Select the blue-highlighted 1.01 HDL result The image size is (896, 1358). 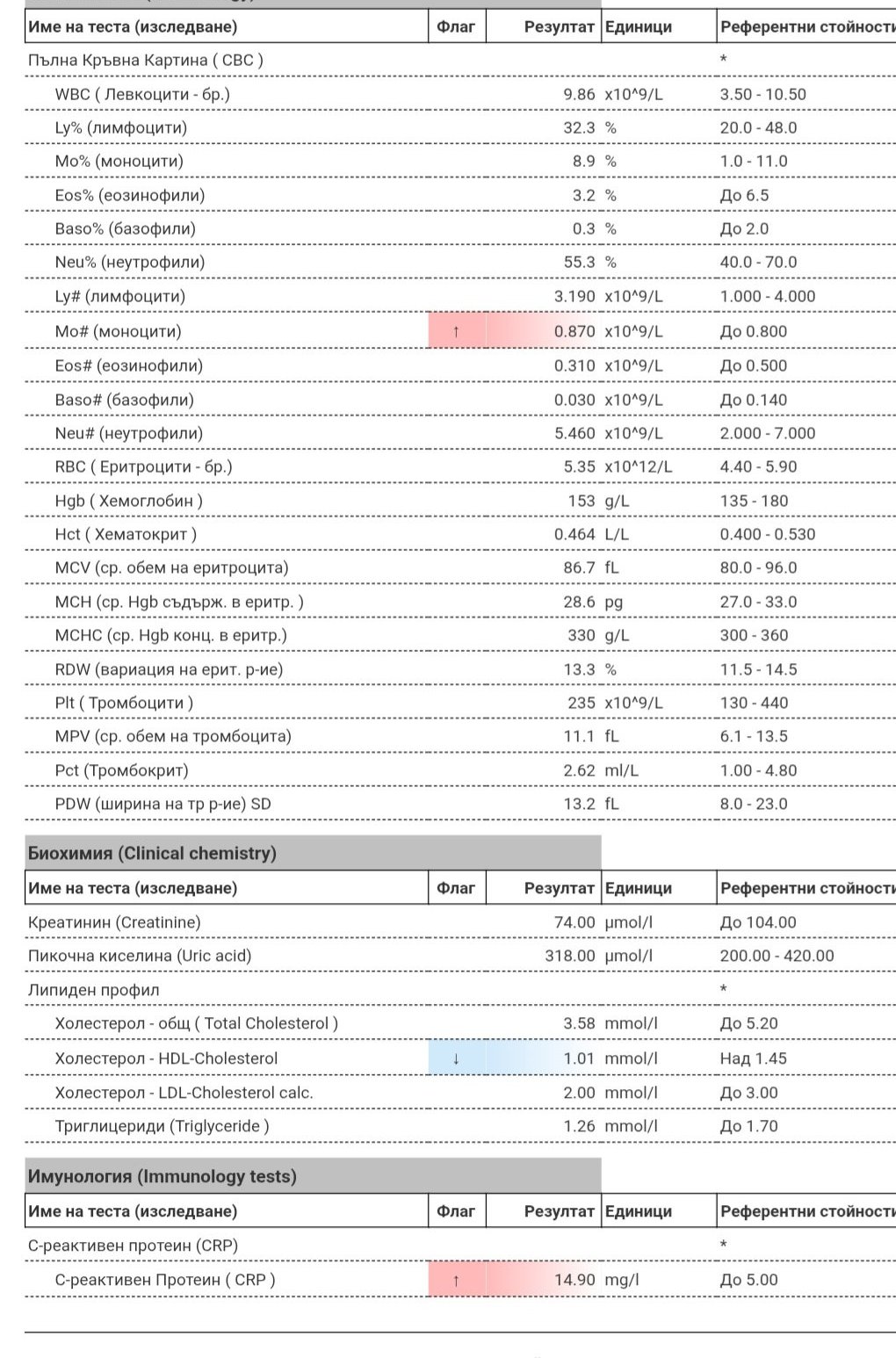(x=579, y=1058)
